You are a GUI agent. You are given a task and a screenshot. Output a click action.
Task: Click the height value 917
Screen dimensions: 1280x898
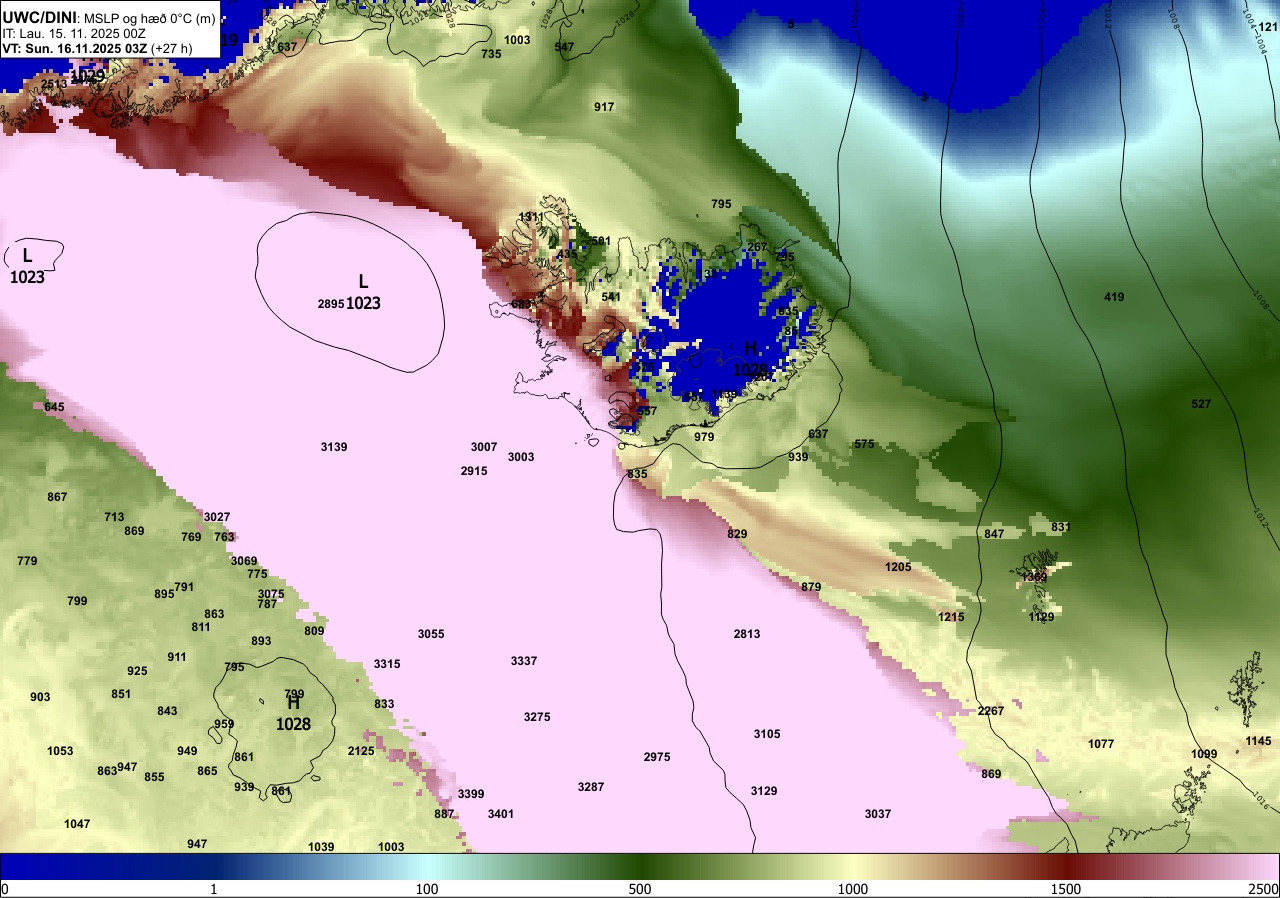(604, 107)
